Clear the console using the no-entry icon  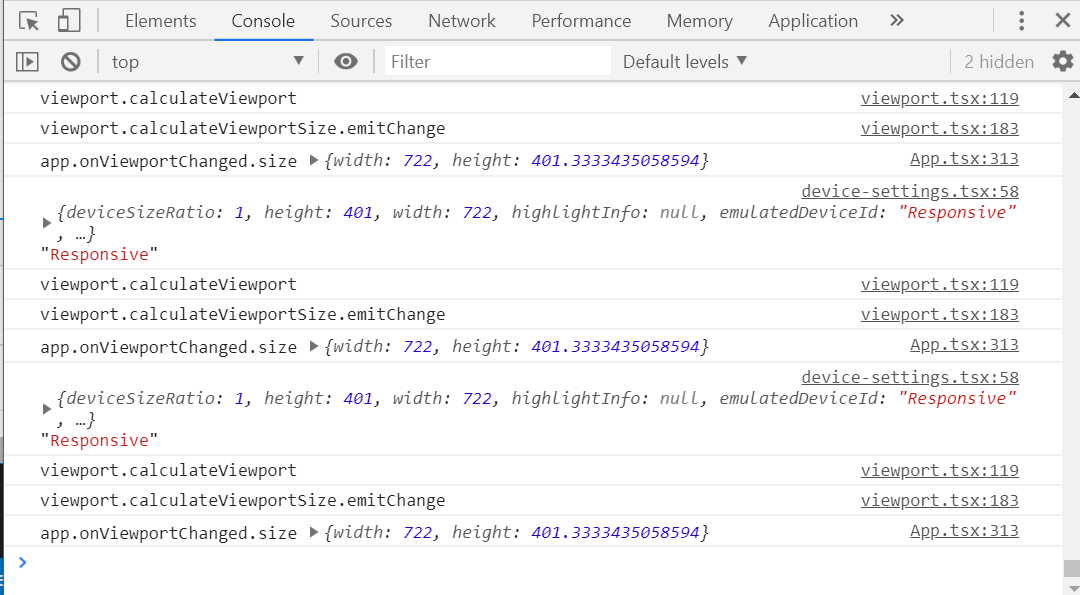pos(70,61)
